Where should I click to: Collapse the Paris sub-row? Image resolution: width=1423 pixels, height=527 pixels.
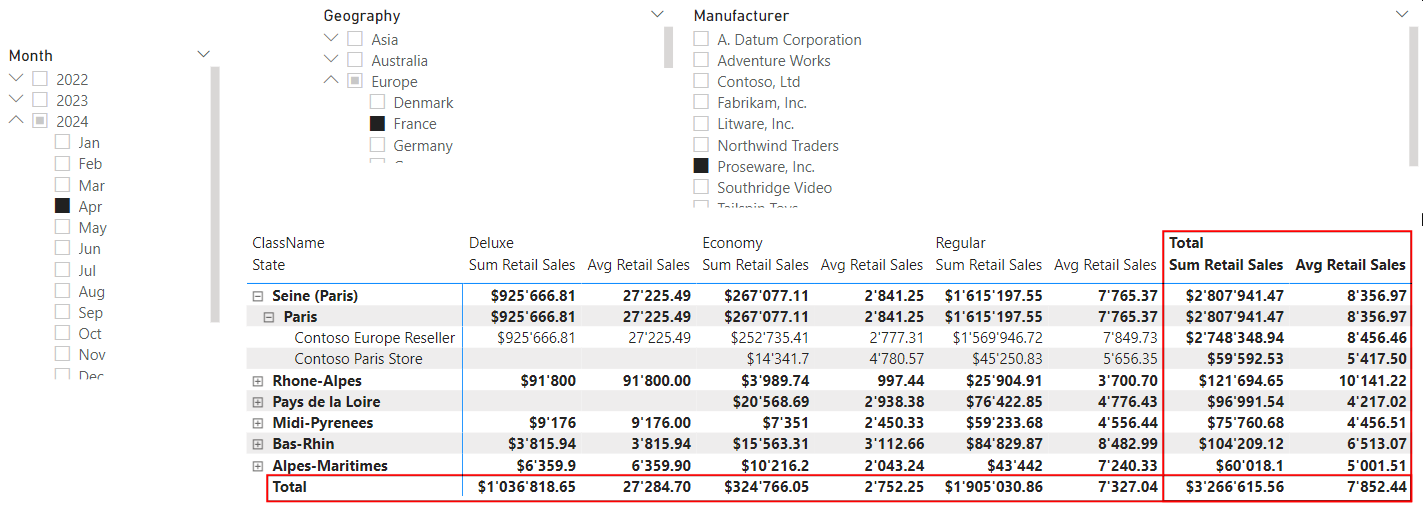point(270,317)
